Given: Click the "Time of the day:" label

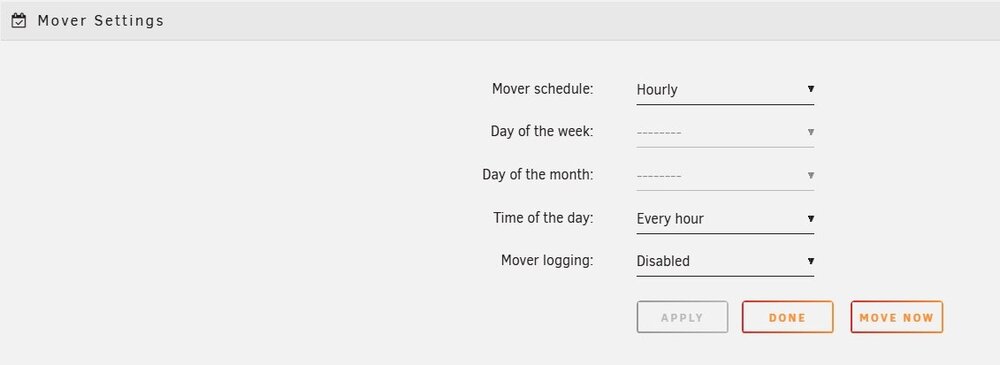Looking at the screenshot, I should point(543,218).
